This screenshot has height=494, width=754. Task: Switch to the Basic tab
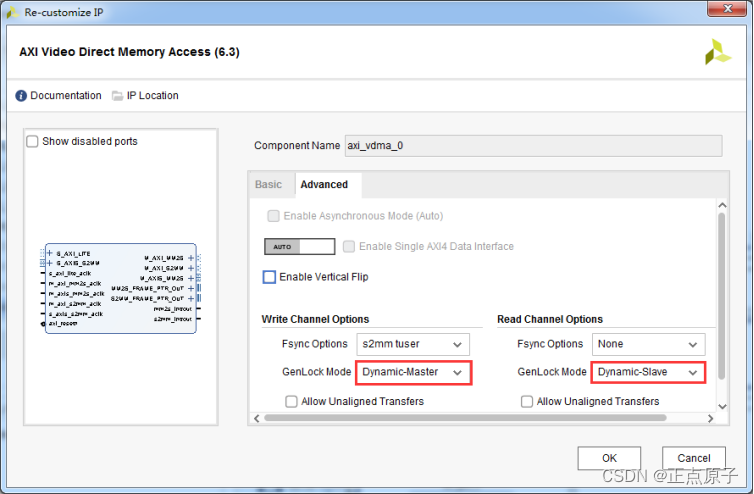coord(268,185)
